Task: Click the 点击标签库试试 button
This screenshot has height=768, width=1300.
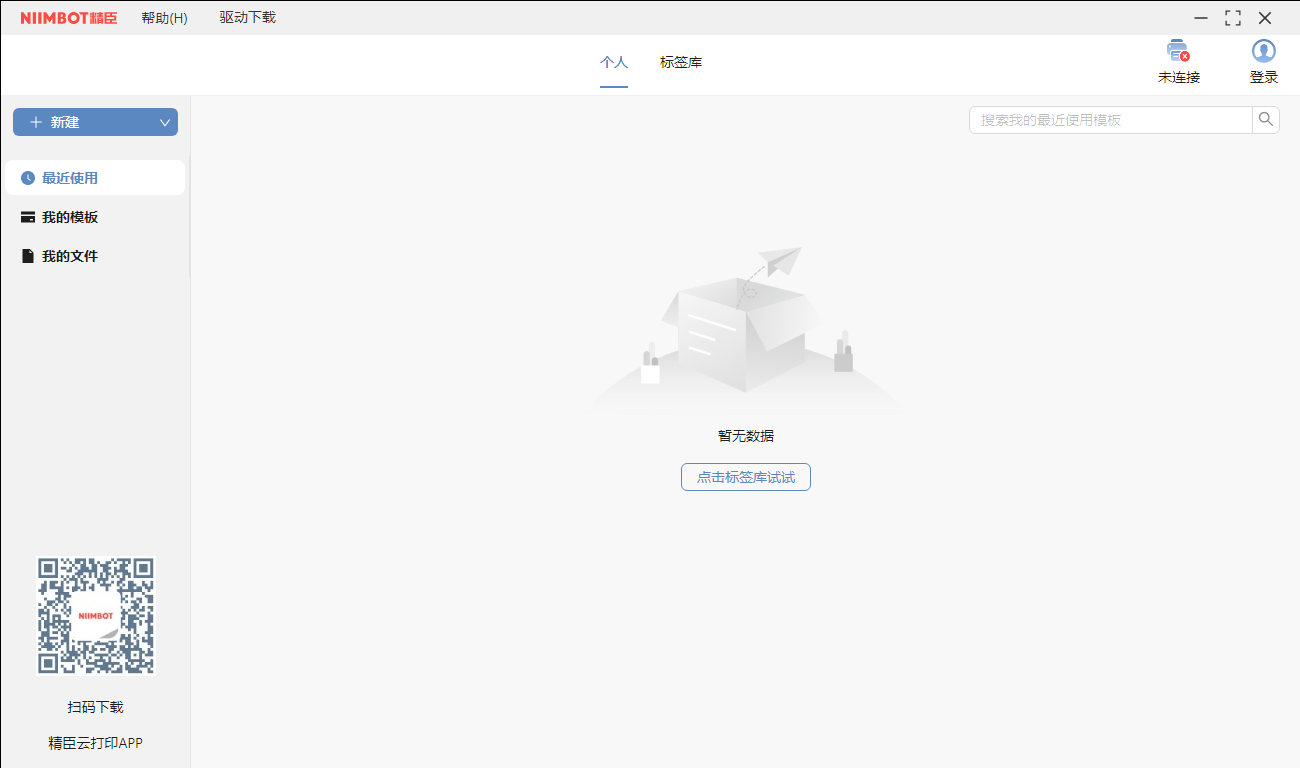Action: pos(745,477)
